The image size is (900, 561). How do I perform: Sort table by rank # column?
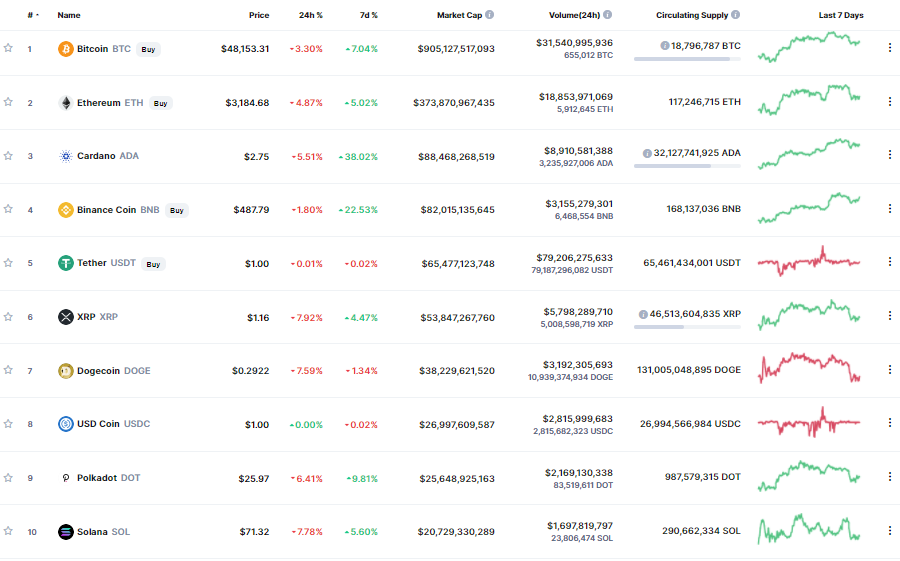click(33, 15)
